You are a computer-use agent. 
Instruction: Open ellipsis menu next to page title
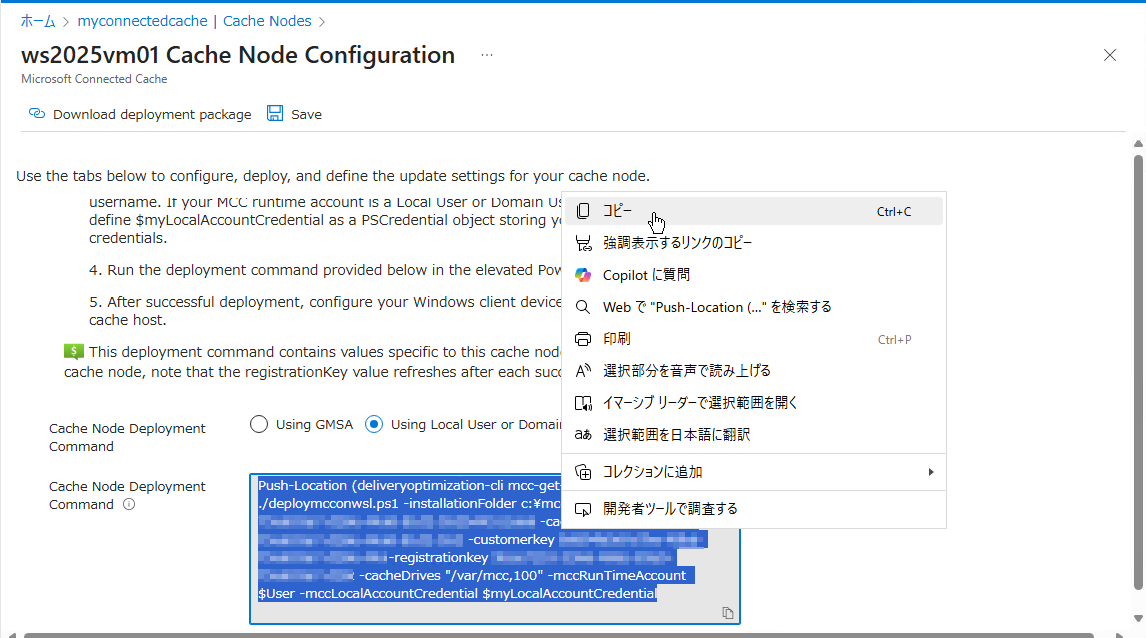[487, 55]
